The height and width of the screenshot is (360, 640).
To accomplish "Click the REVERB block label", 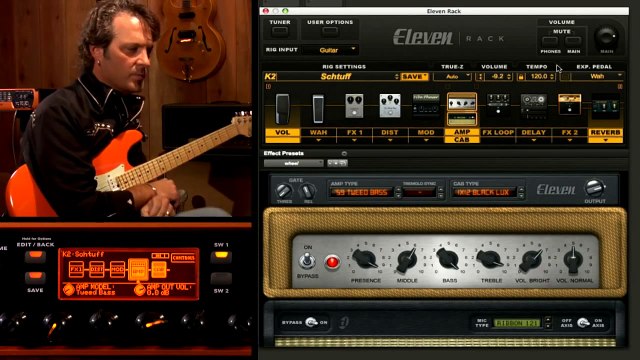I will [x=605, y=132].
